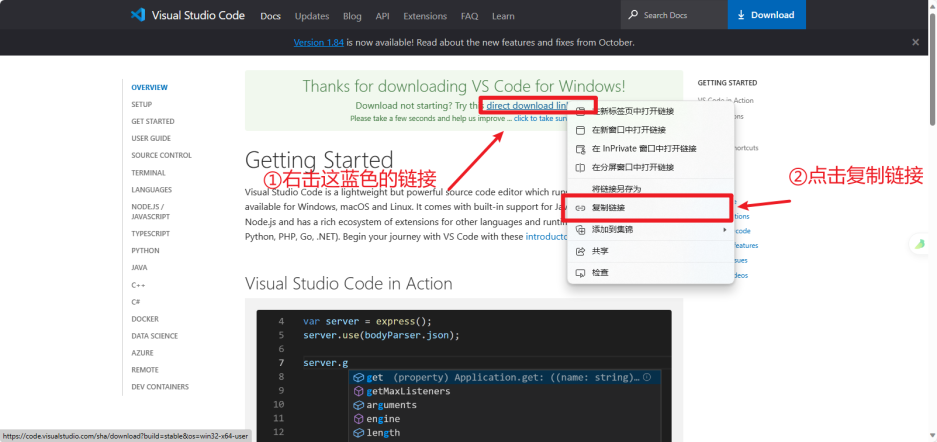Screen dimensions: 937x442
Task: Open SOURCE CONTROL in the left sidebar
Action: pos(161,155)
